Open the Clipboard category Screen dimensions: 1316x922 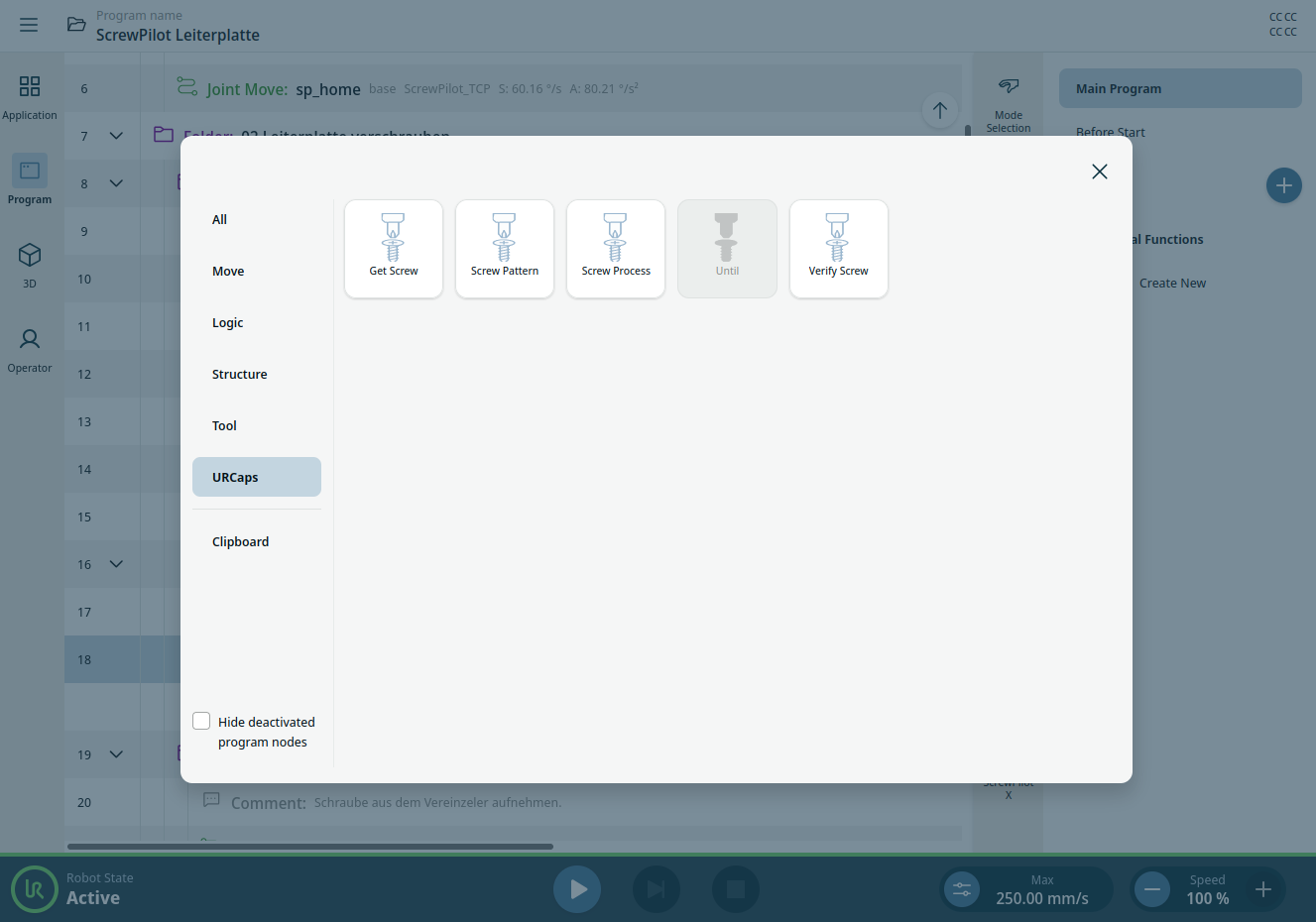pyautogui.click(x=257, y=541)
